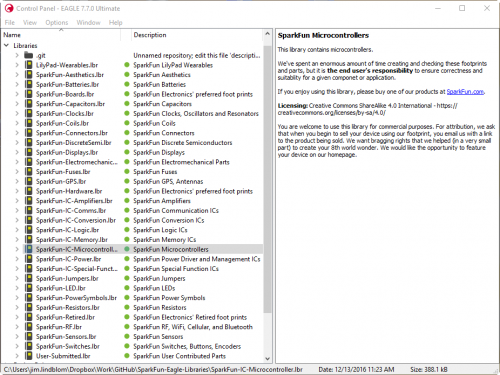Click the SparkFun-Aesthetics.lbr library icon
This screenshot has width=500, height=375.
click(29, 75)
